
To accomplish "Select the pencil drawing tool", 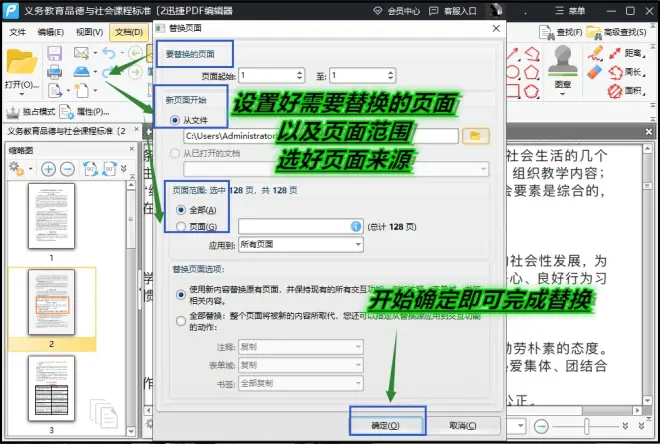I will pyautogui.click(x=595, y=53).
